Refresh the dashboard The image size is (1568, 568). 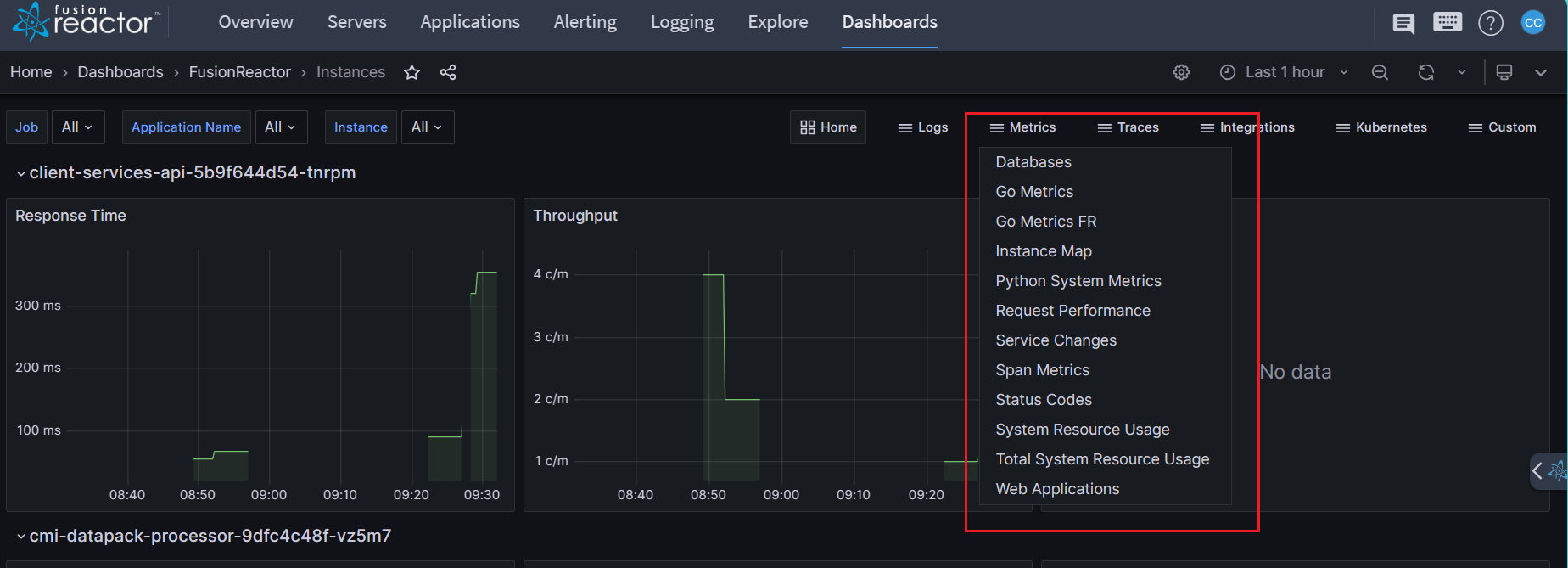pos(1425,73)
